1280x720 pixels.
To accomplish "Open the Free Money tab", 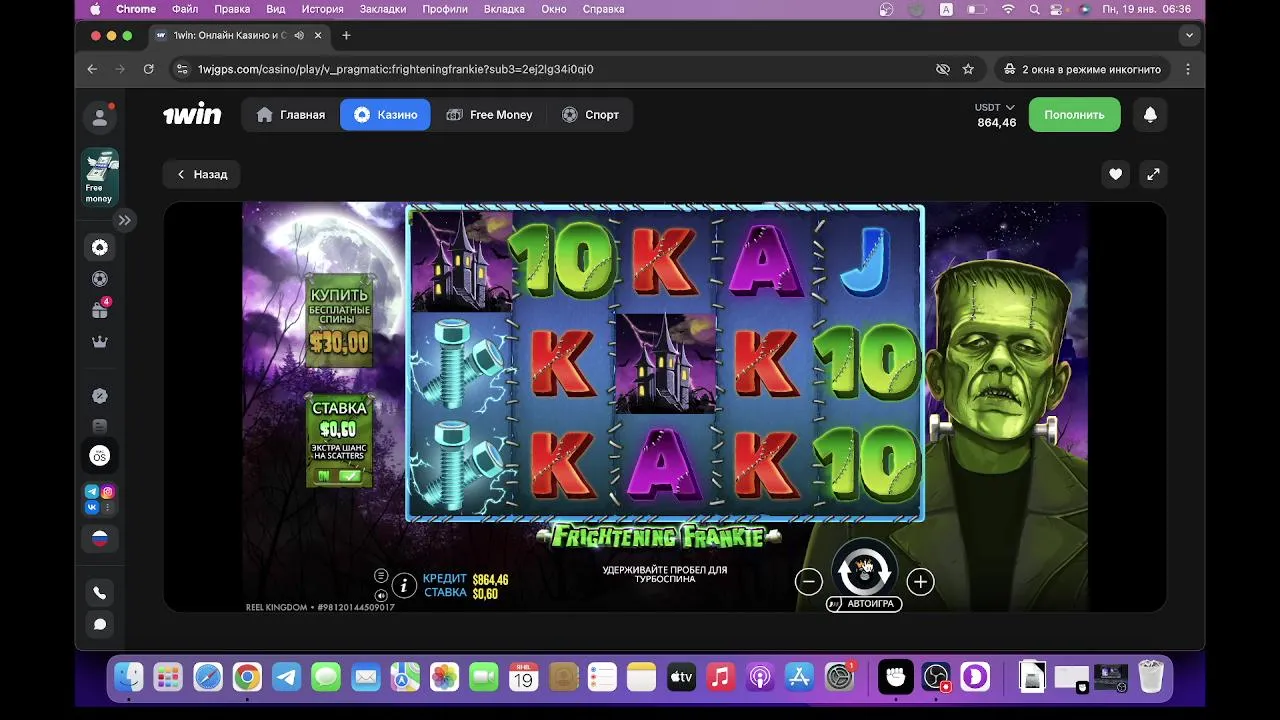I will point(489,115).
